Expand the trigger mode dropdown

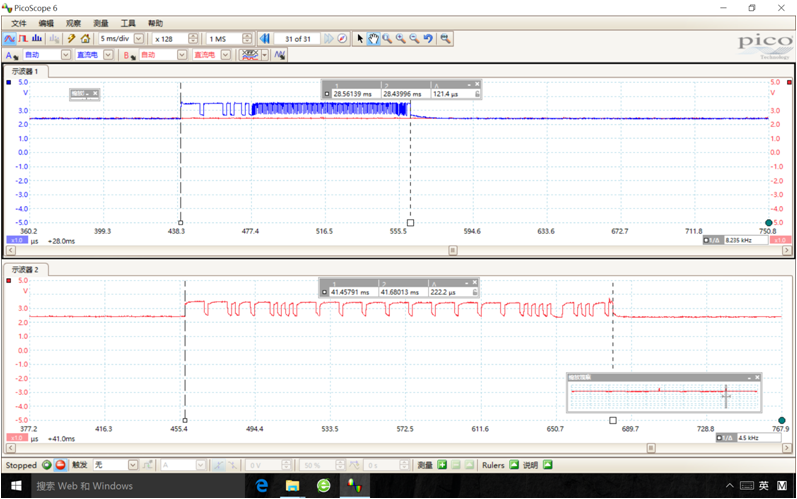[133, 465]
